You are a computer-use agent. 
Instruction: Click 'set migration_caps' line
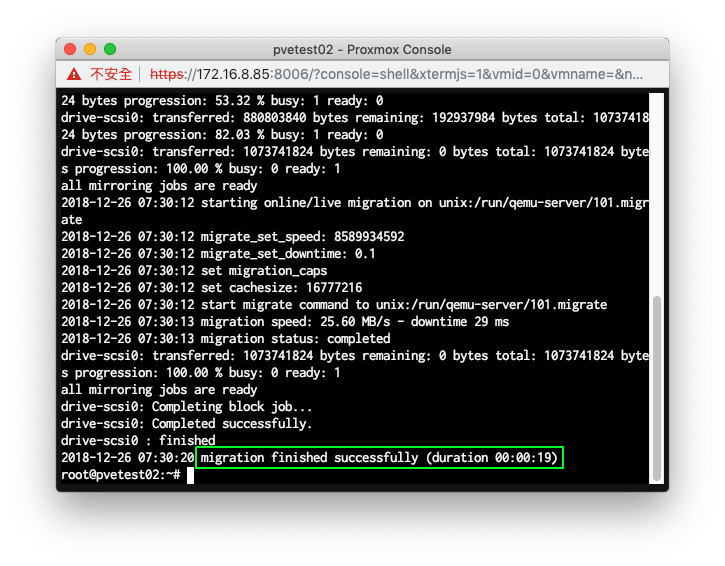(x=194, y=271)
